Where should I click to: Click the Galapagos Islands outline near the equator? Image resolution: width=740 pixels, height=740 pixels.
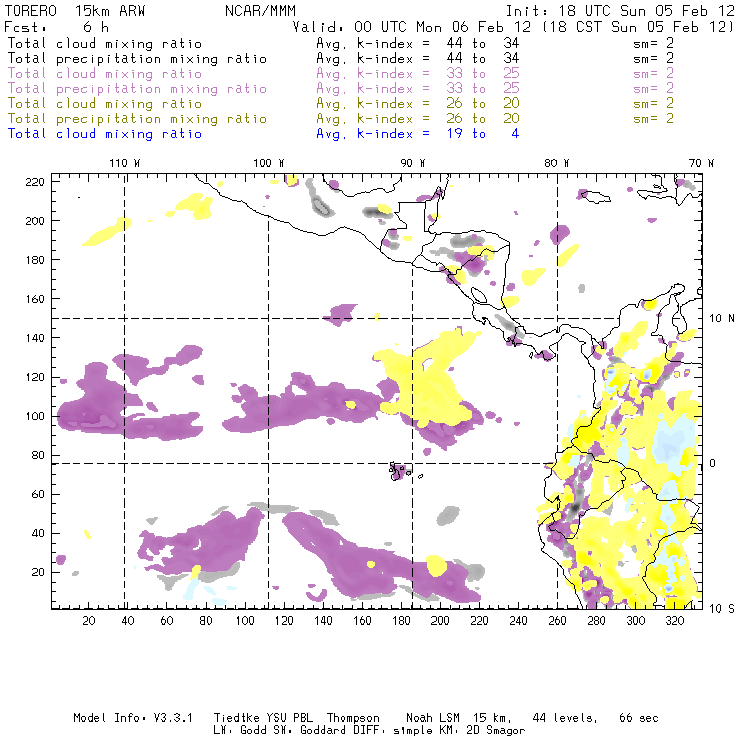[399, 471]
